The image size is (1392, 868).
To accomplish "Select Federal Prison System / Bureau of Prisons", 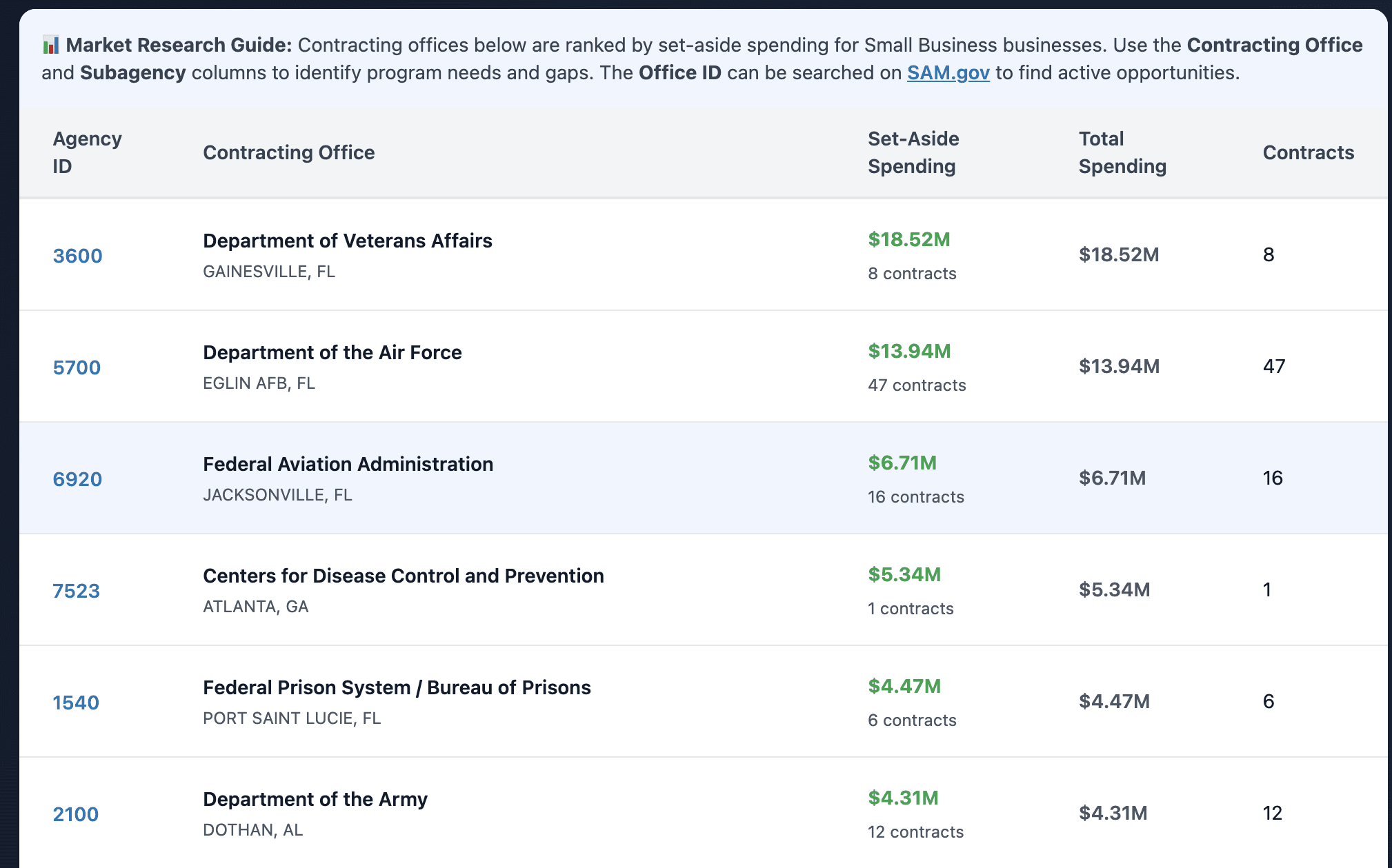I will [x=397, y=687].
